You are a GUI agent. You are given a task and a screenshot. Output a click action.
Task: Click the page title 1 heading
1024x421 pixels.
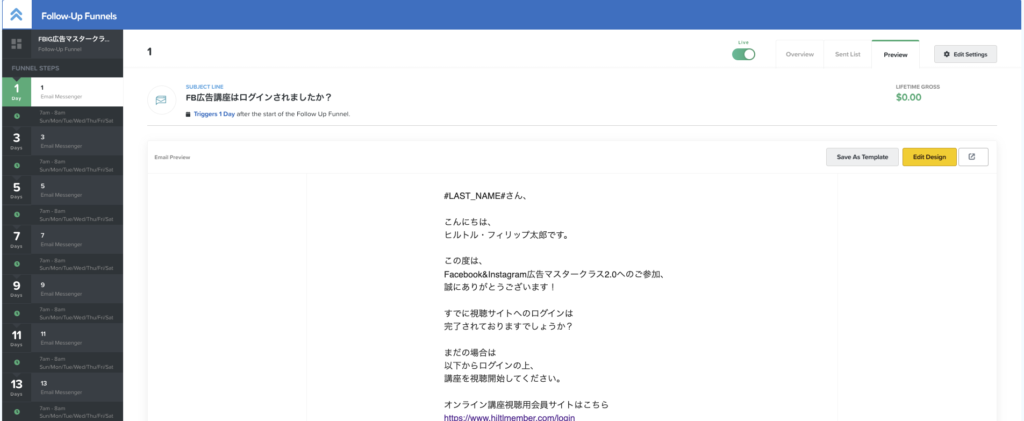click(x=150, y=52)
